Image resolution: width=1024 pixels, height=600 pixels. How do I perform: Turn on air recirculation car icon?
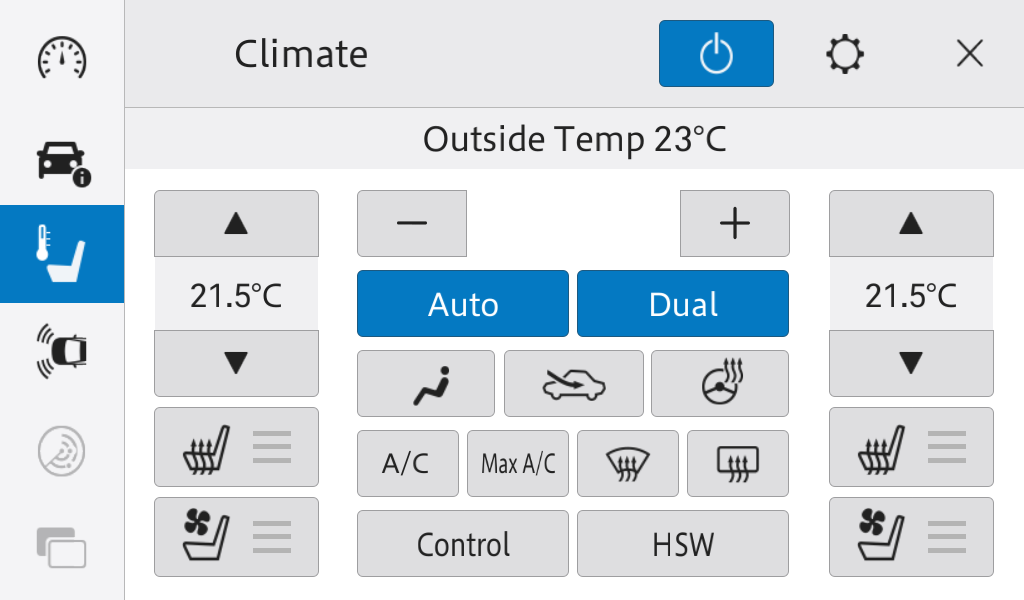(573, 383)
